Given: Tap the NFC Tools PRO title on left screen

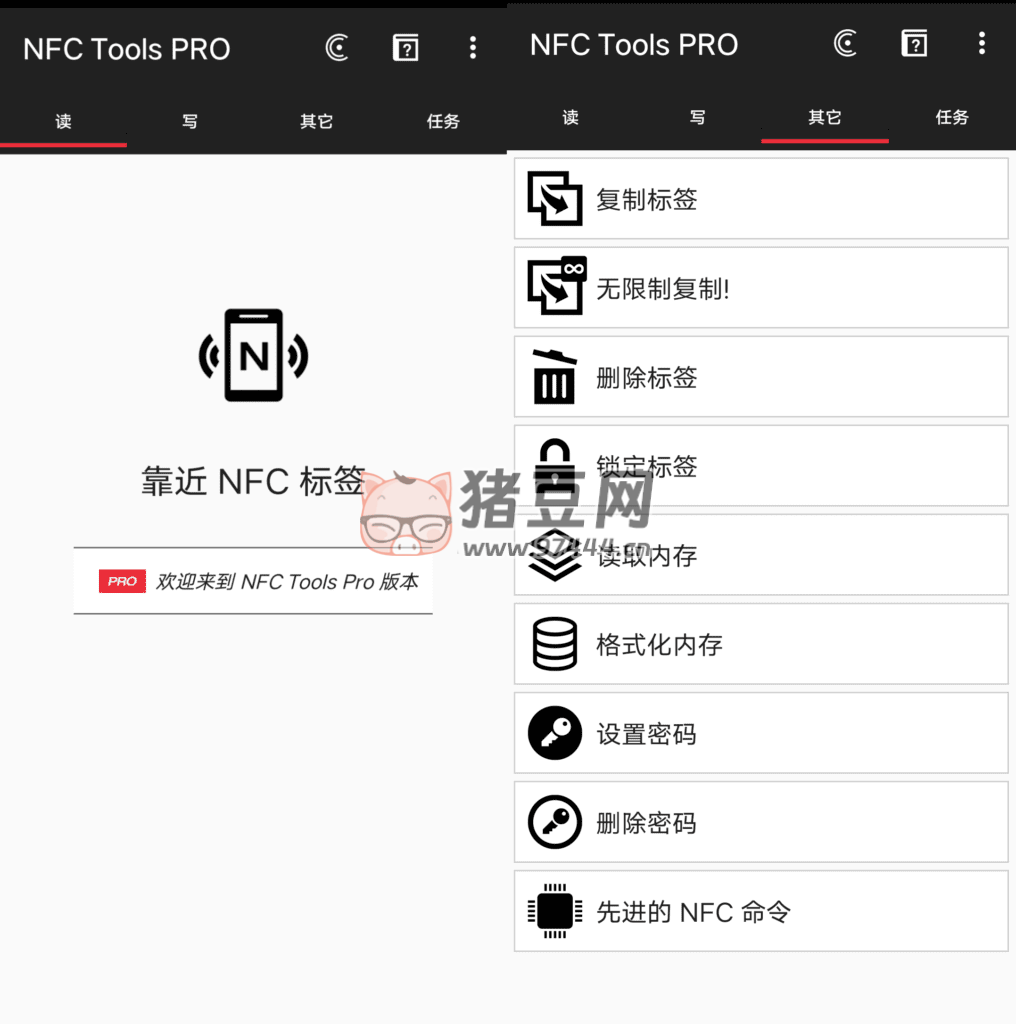Looking at the screenshot, I should [127, 49].
